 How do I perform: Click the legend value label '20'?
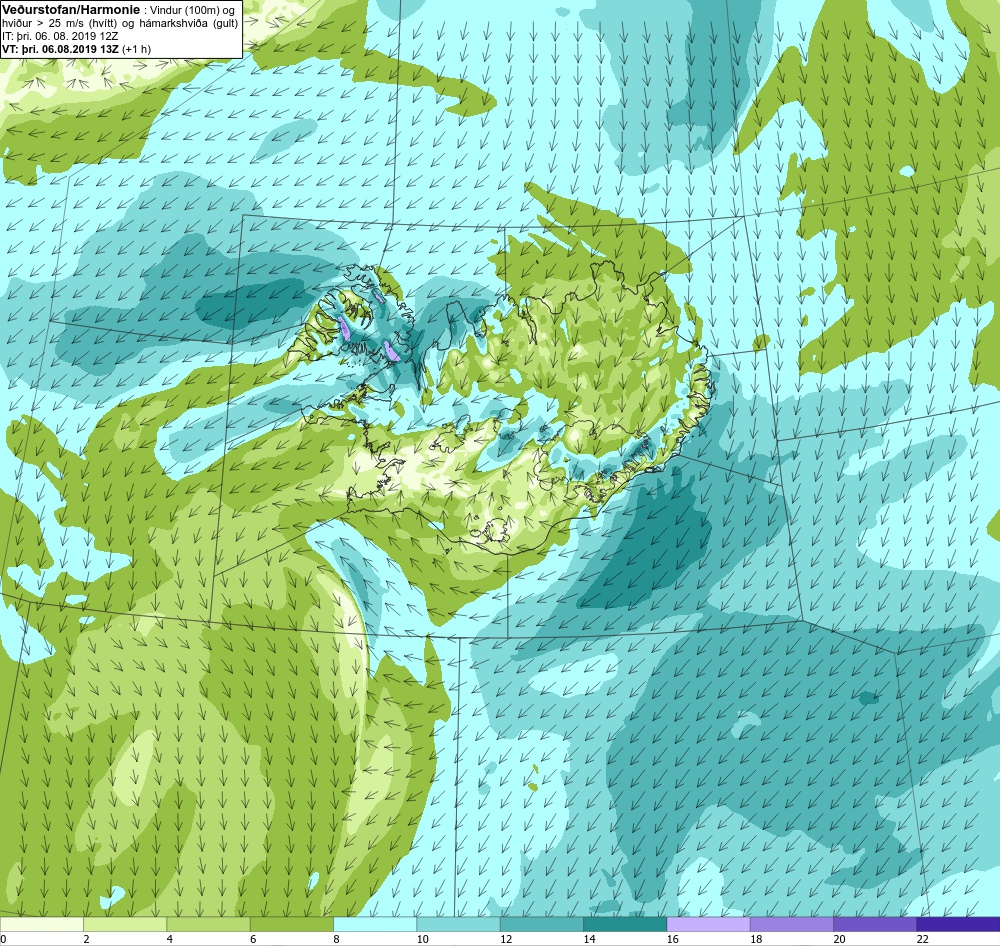pyautogui.click(x=839, y=939)
